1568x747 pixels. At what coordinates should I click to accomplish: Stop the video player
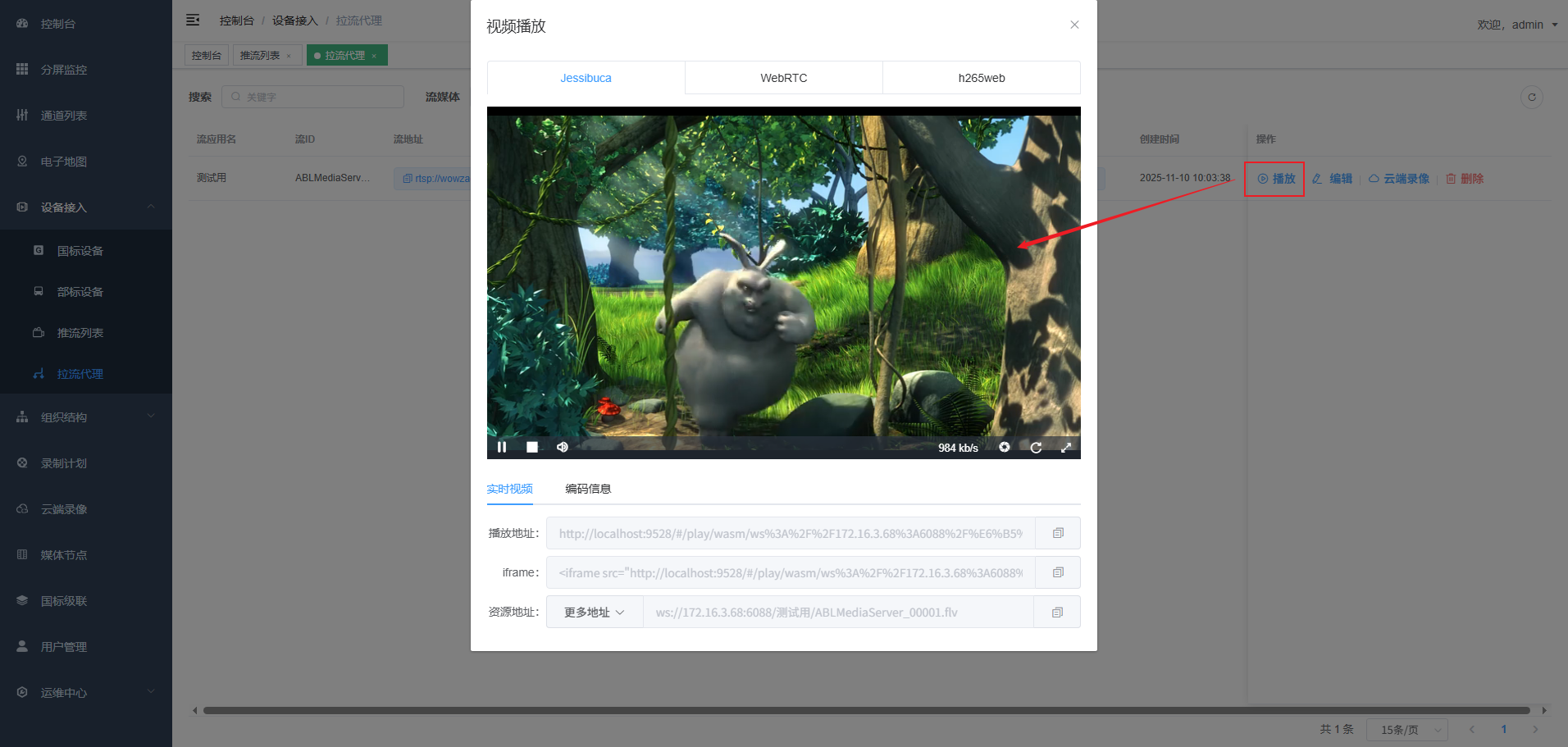(x=532, y=447)
